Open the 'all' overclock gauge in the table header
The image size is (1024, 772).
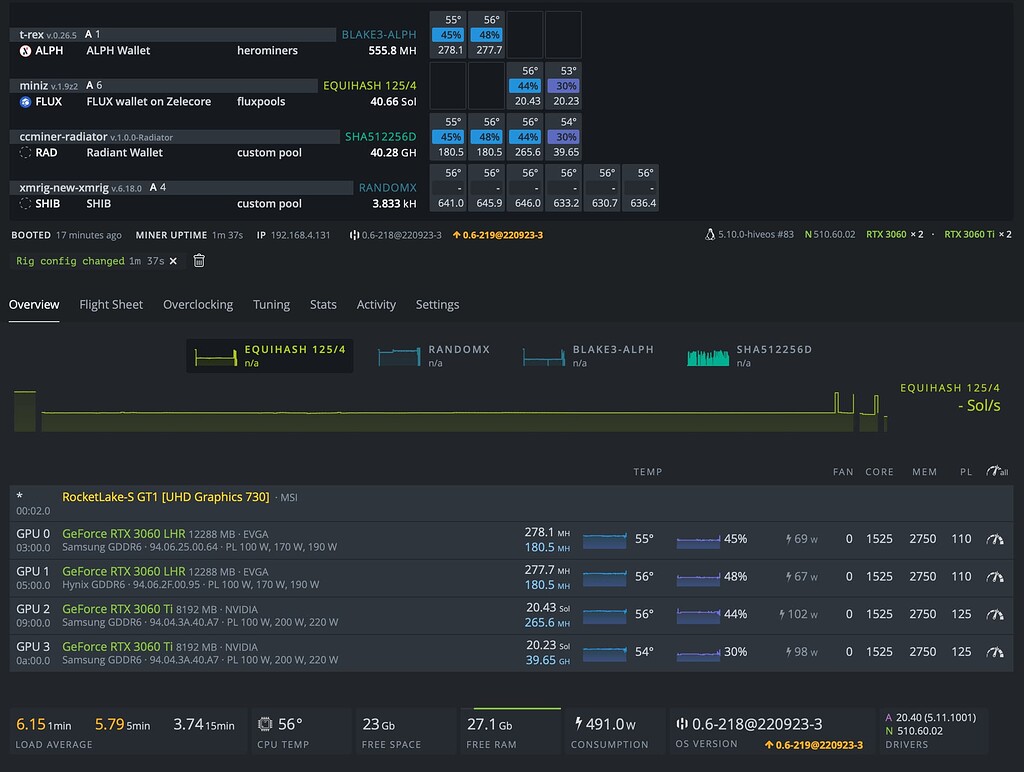(997, 471)
